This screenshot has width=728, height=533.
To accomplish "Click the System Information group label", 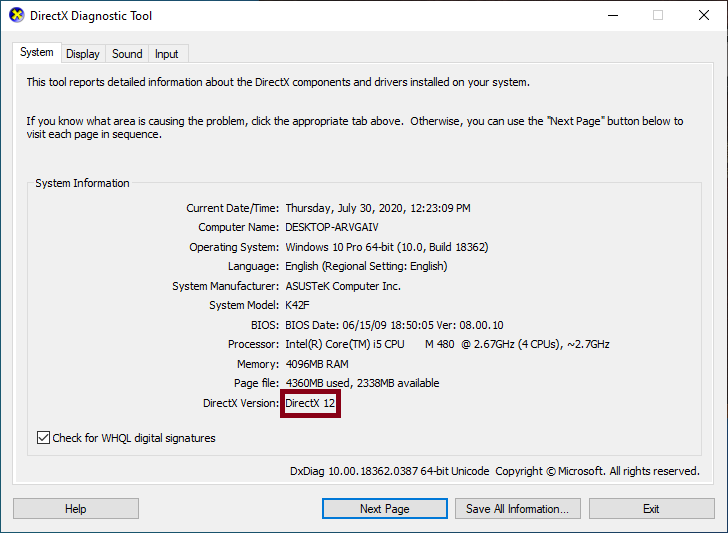I will [82, 183].
